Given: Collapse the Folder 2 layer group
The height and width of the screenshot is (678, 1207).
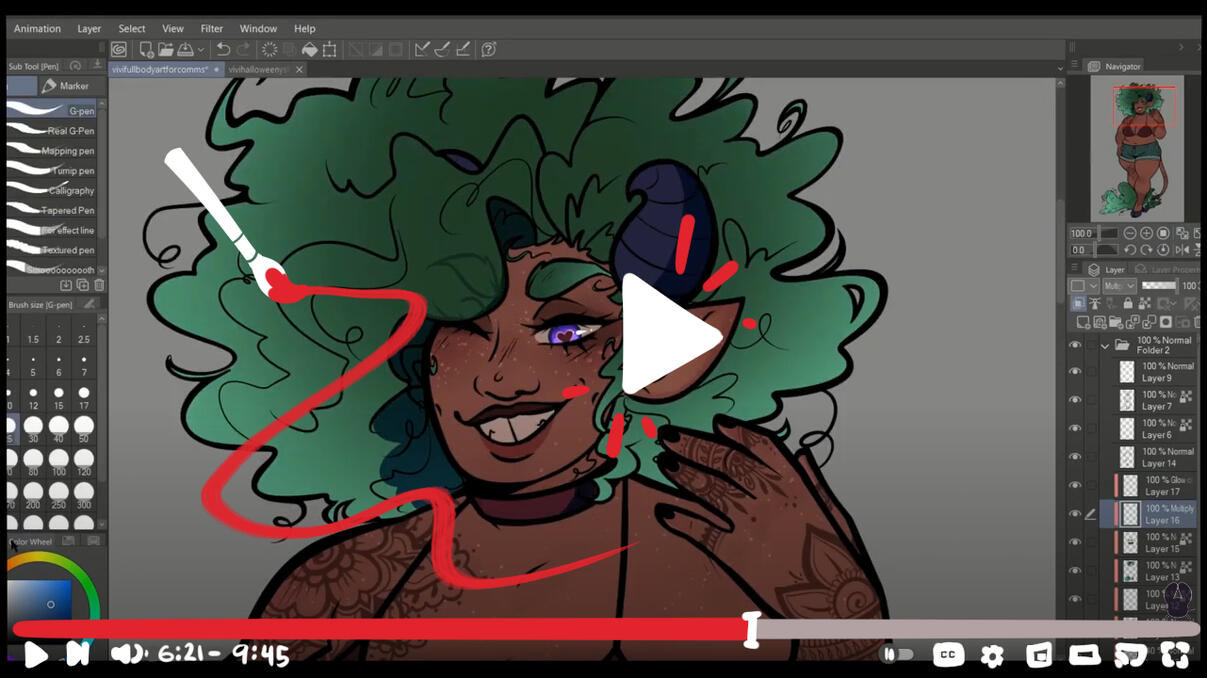Looking at the screenshot, I should coord(1105,346).
